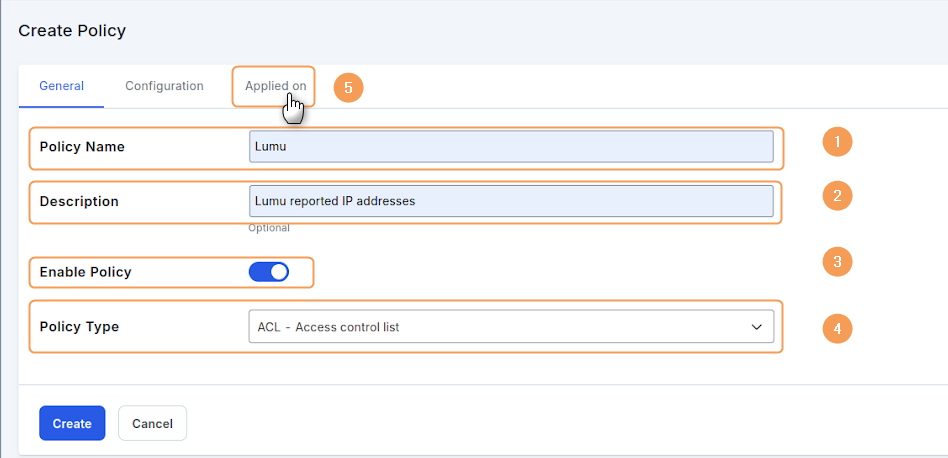
Task: Click the Policy Type label
Action: [x=79, y=327]
